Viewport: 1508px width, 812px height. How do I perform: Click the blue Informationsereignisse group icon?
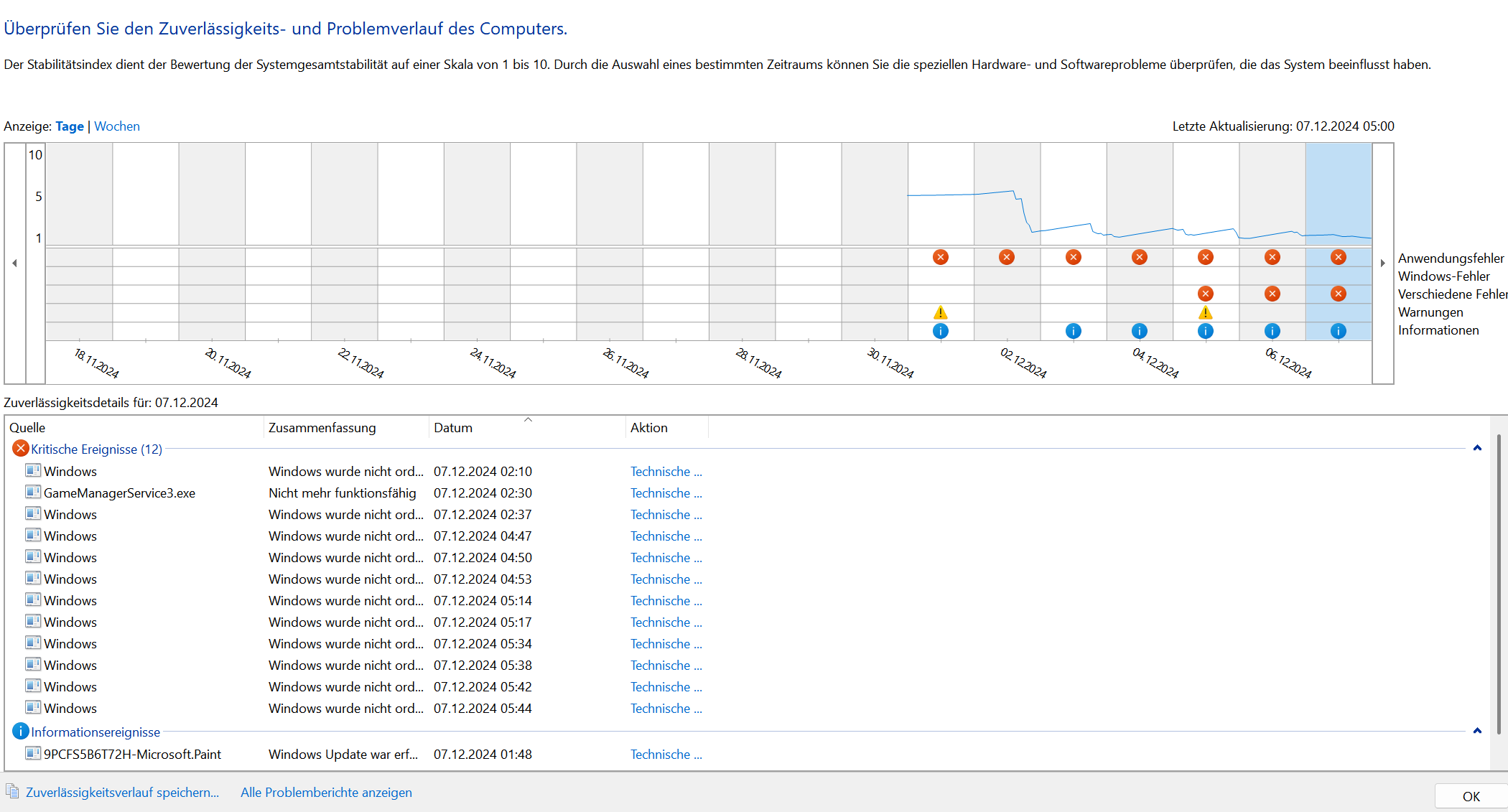click(20, 732)
